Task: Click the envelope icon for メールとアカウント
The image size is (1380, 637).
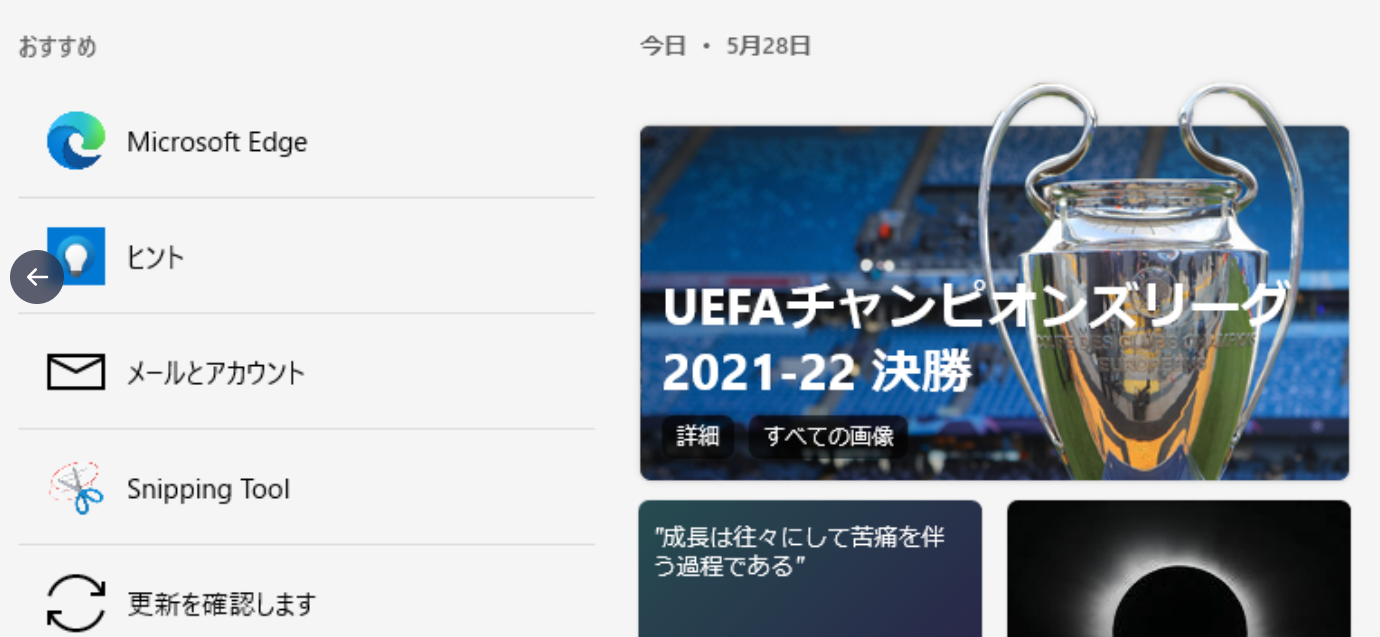Action: [76, 372]
